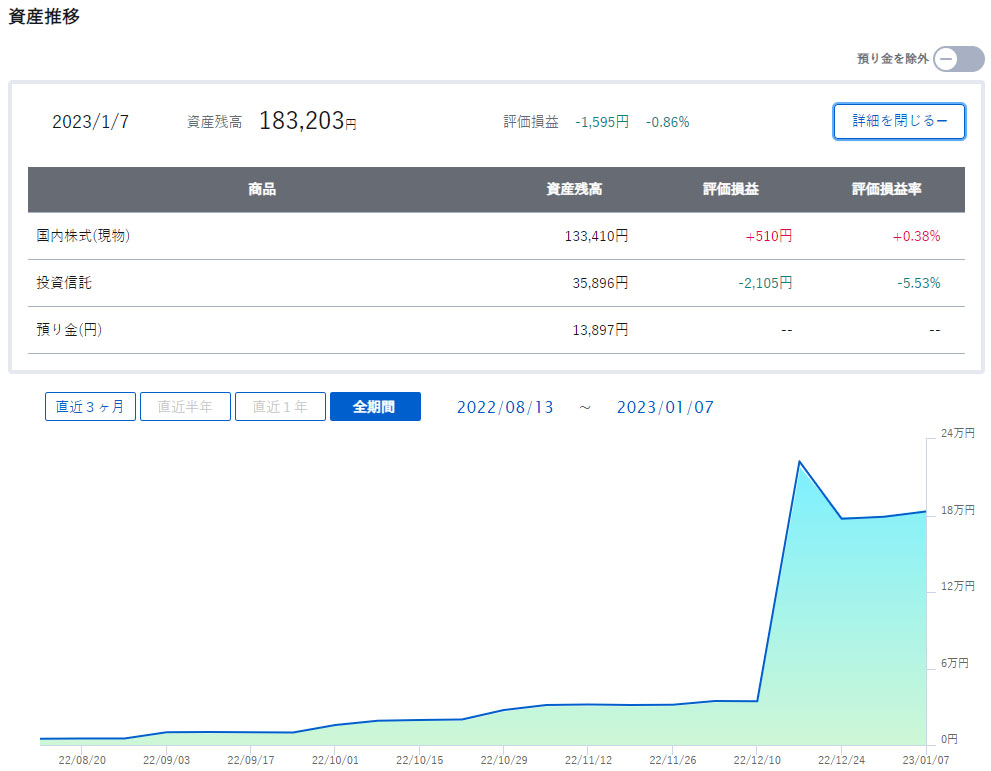Click the 資産残高 column header
Viewport: 991px width, 771px height.
[574, 189]
